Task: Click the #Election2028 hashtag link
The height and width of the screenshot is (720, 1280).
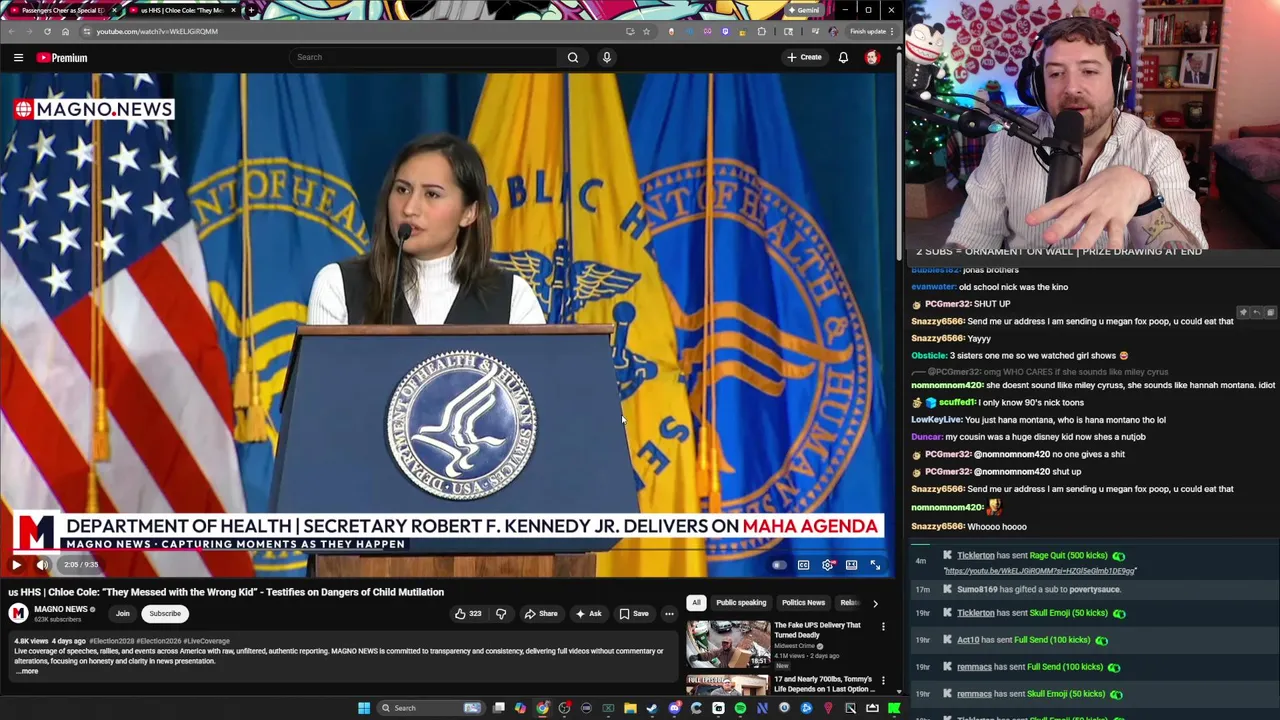Action: tap(110, 641)
